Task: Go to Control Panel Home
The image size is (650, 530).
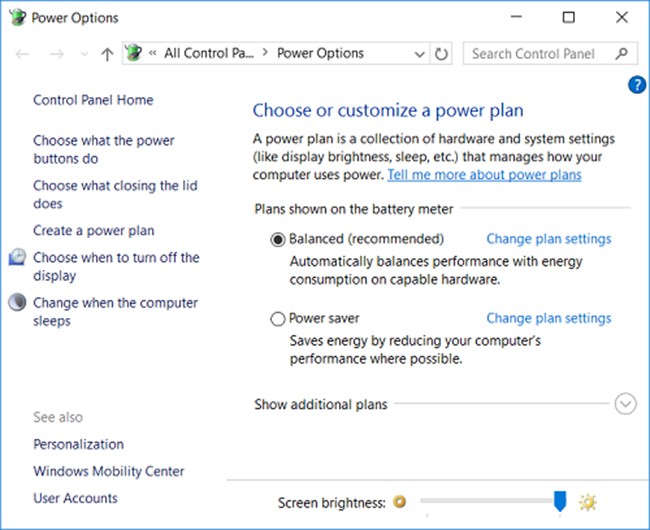Action: click(93, 100)
